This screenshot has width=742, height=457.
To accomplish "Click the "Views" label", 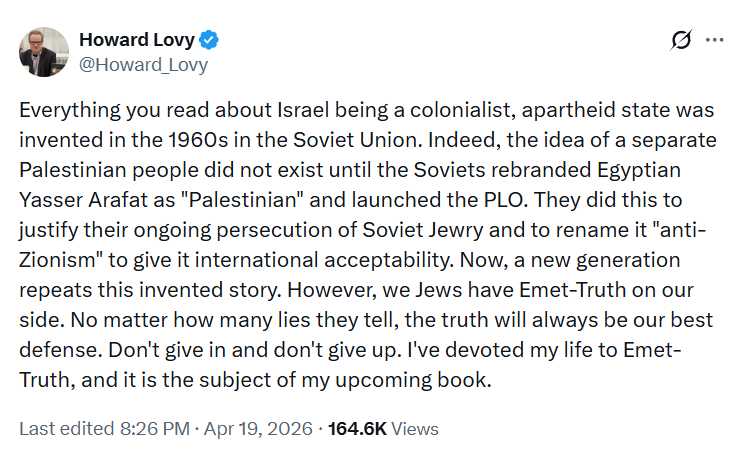I will 416,428.
